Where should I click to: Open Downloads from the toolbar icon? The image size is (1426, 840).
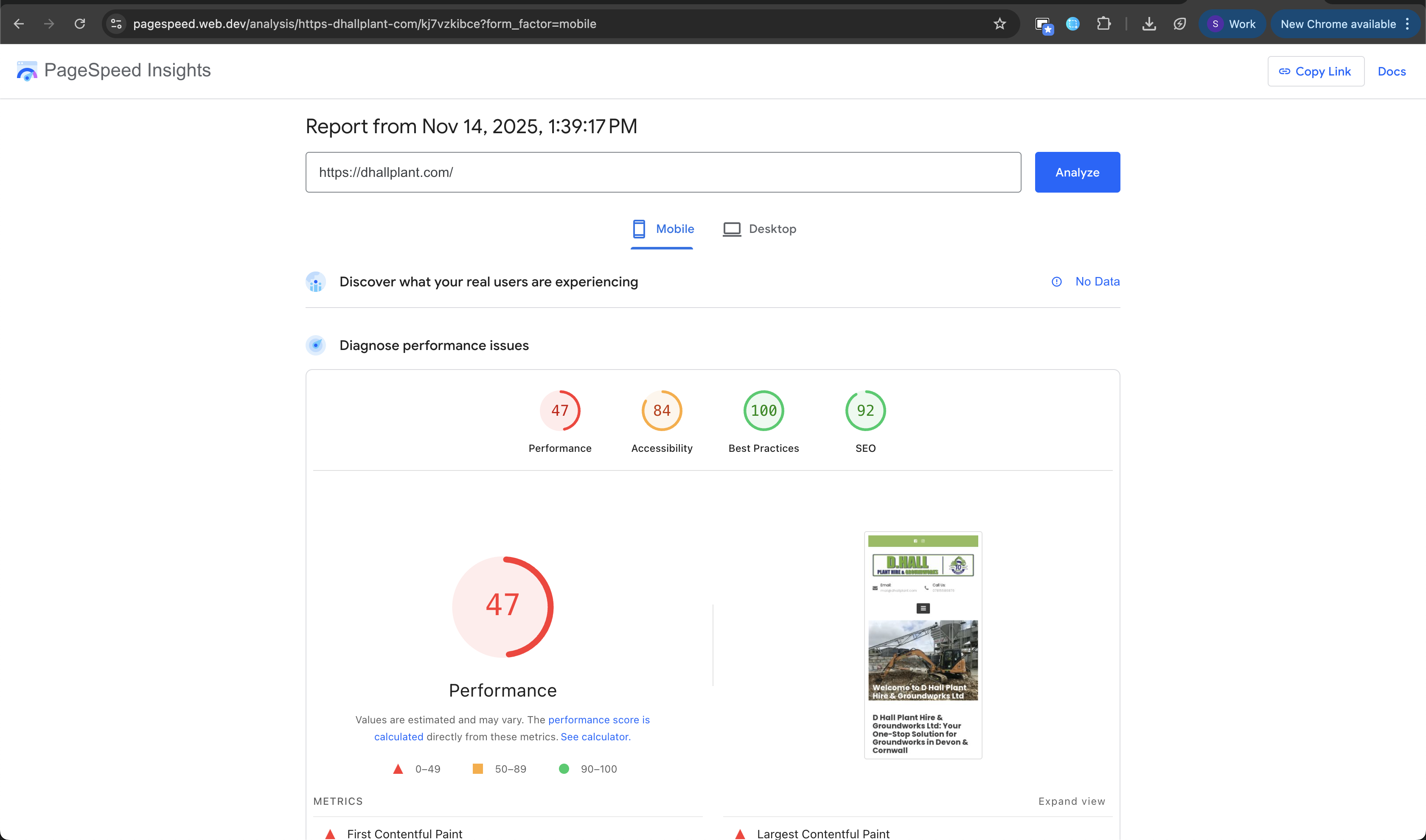click(1149, 24)
